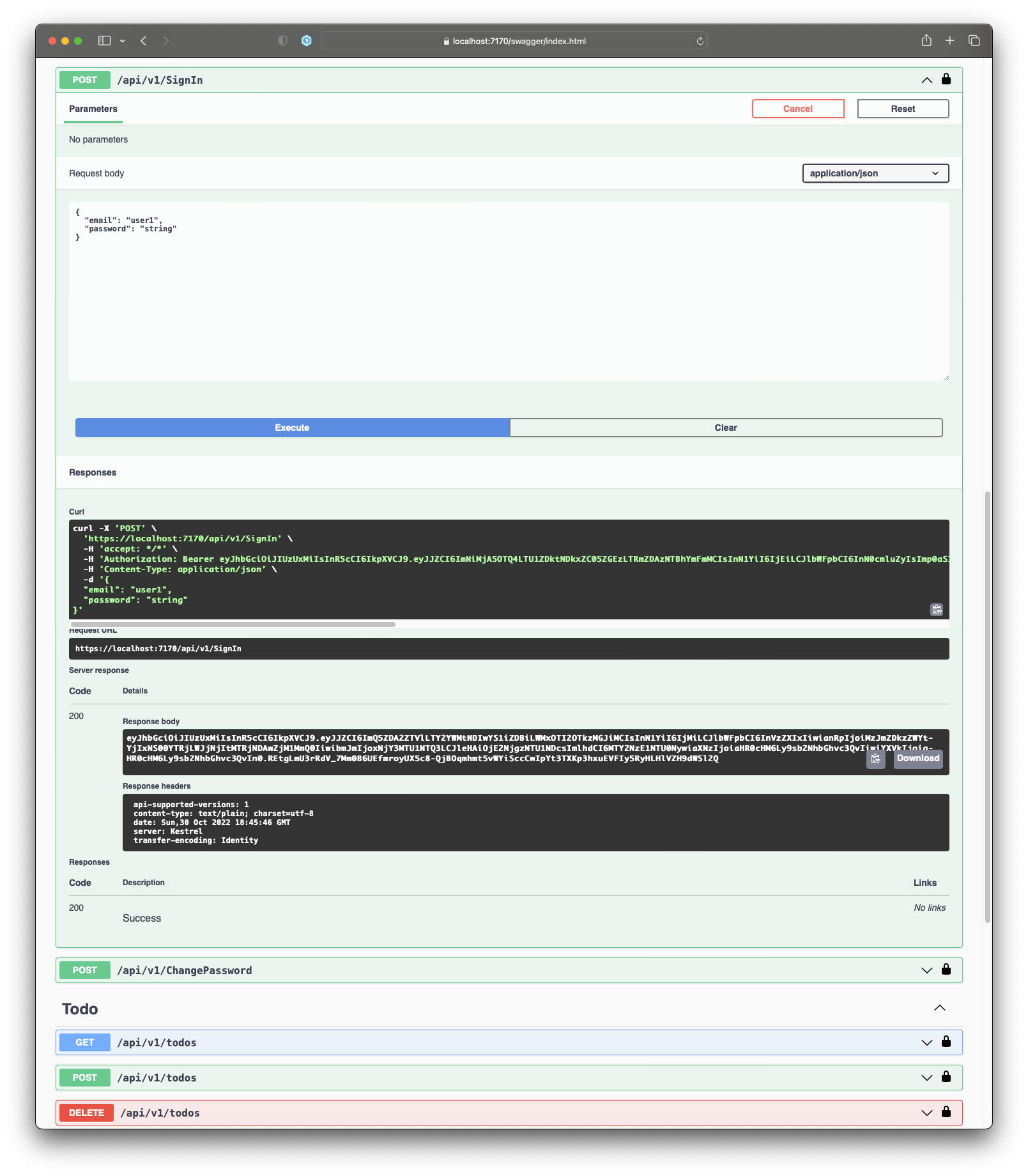The image size is (1028, 1176).
Task: Copy the response body to clipboard
Action: [x=875, y=760]
